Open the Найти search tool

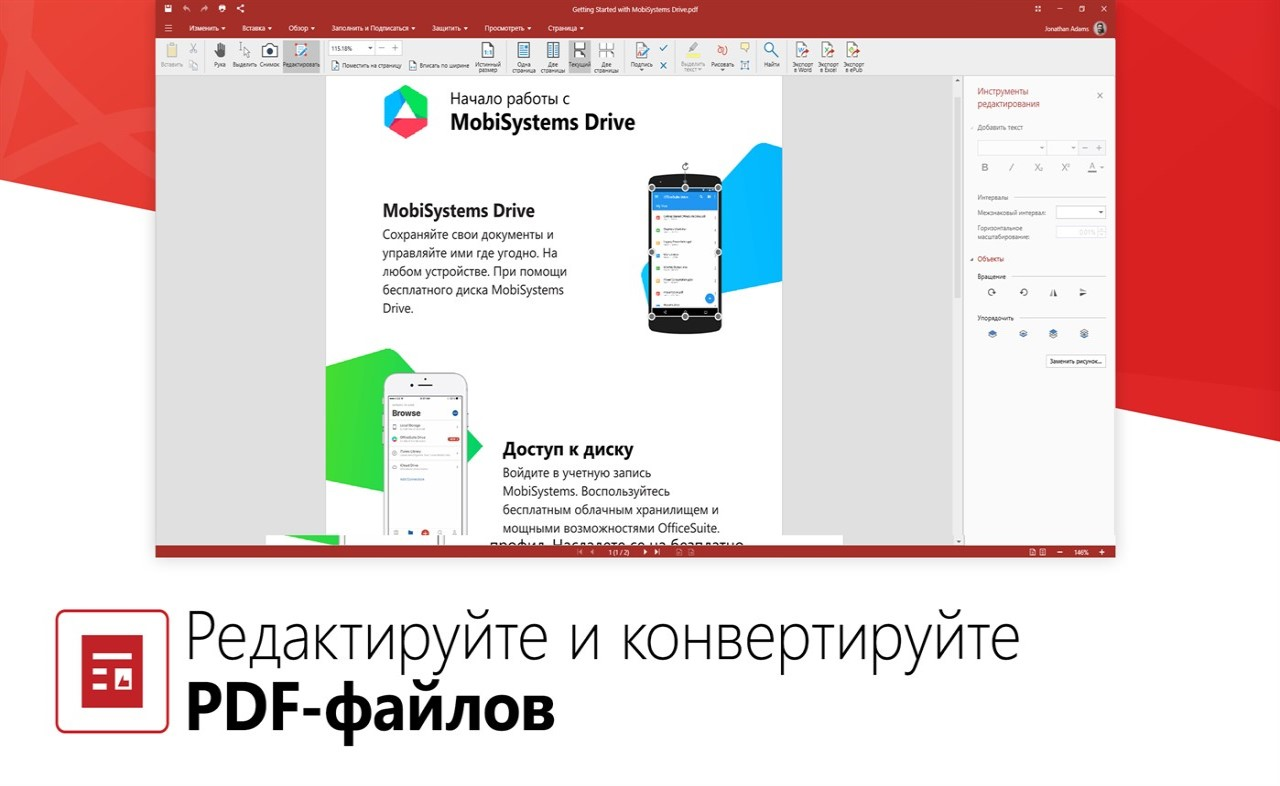[x=771, y=55]
